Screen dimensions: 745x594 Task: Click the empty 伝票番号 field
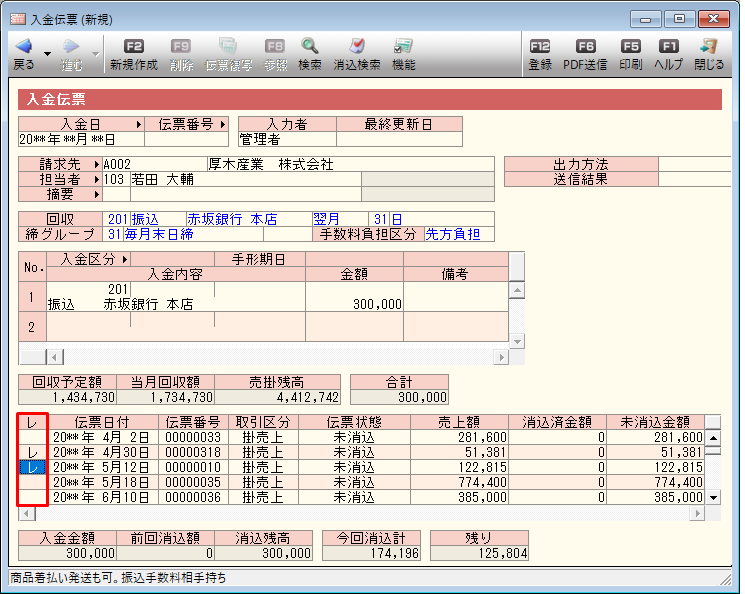tap(187, 139)
